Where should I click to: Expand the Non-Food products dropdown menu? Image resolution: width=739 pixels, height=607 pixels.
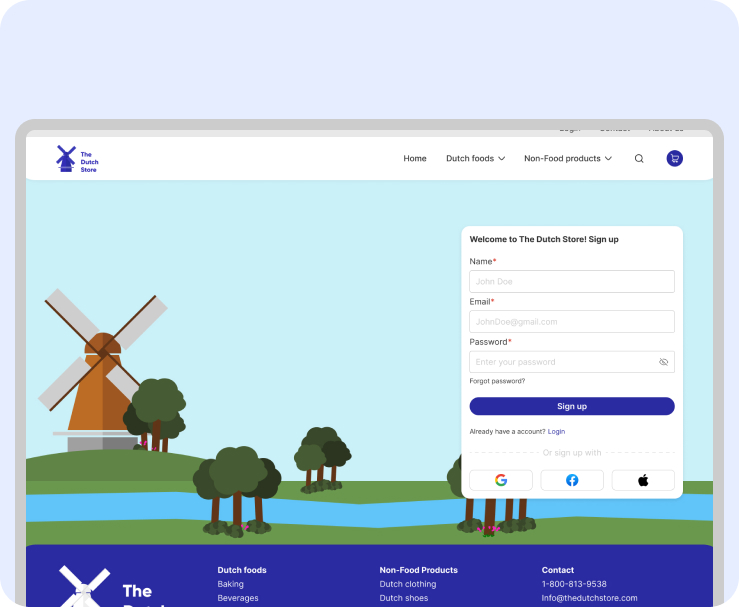567,159
